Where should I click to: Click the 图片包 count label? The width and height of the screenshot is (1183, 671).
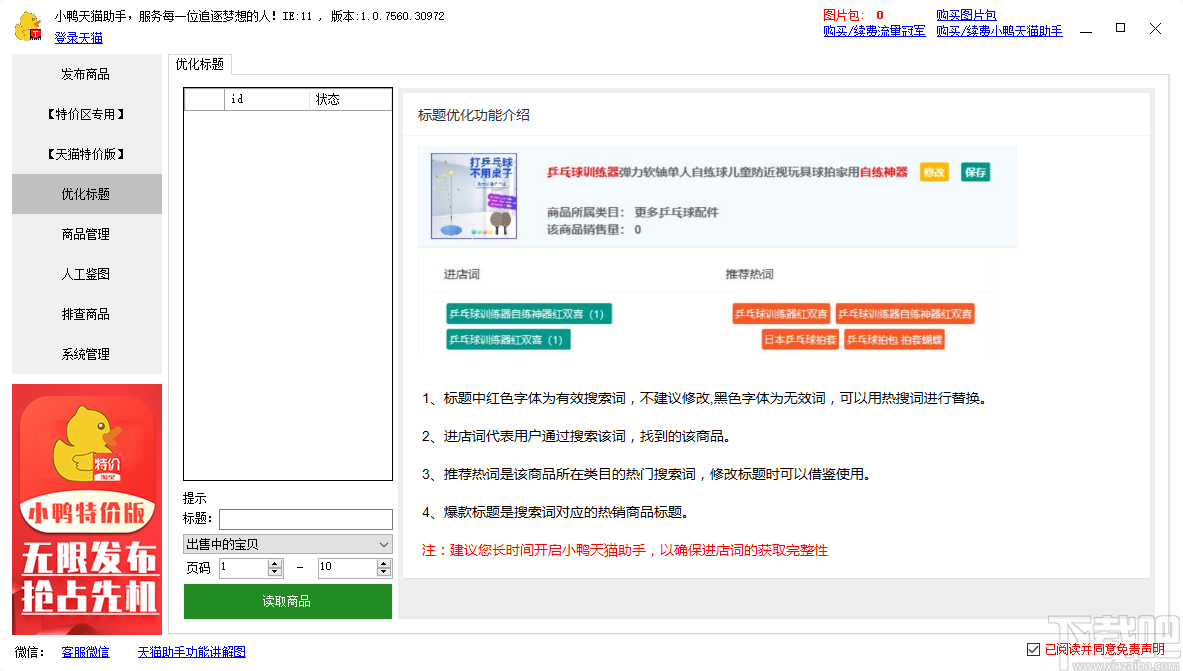click(853, 15)
